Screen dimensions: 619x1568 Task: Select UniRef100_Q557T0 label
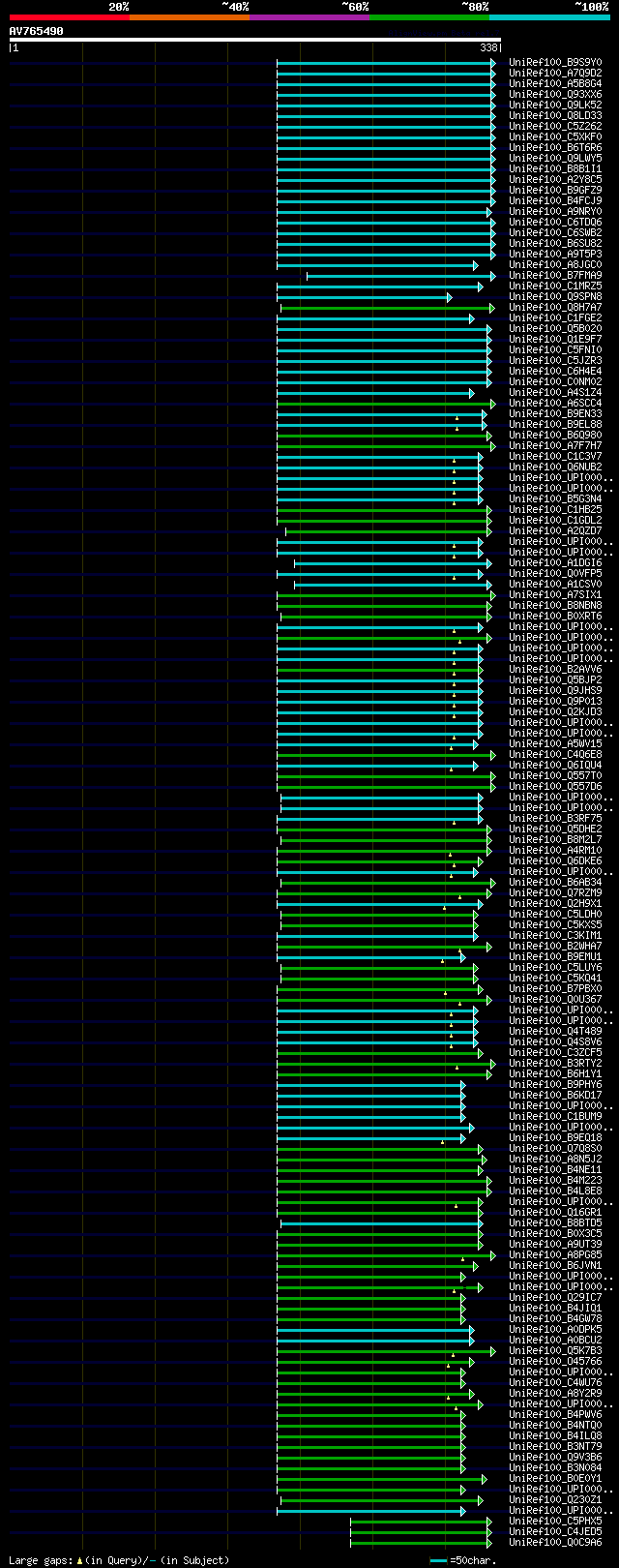pos(555,776)
